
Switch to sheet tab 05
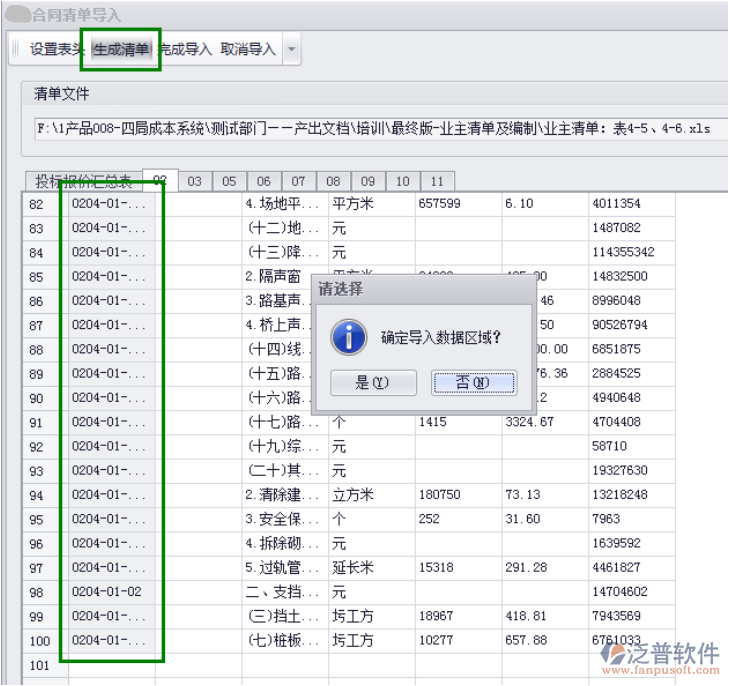pyautogui.click(x=229, y=181)
